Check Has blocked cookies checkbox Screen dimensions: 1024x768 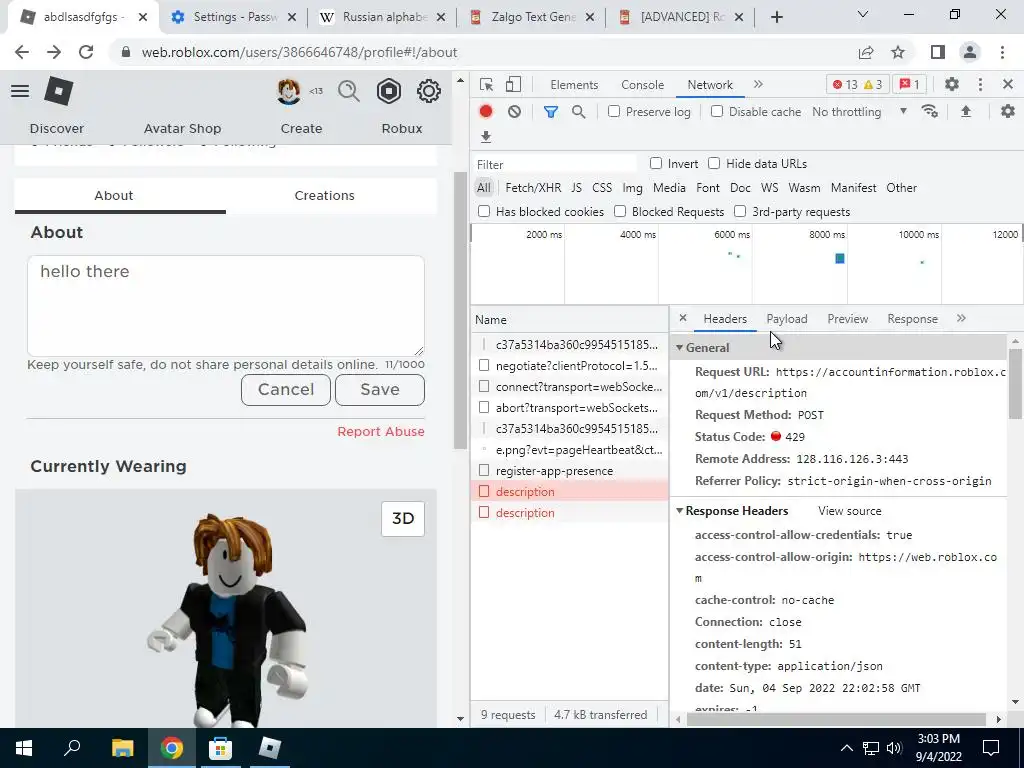[x=484, y=211]
